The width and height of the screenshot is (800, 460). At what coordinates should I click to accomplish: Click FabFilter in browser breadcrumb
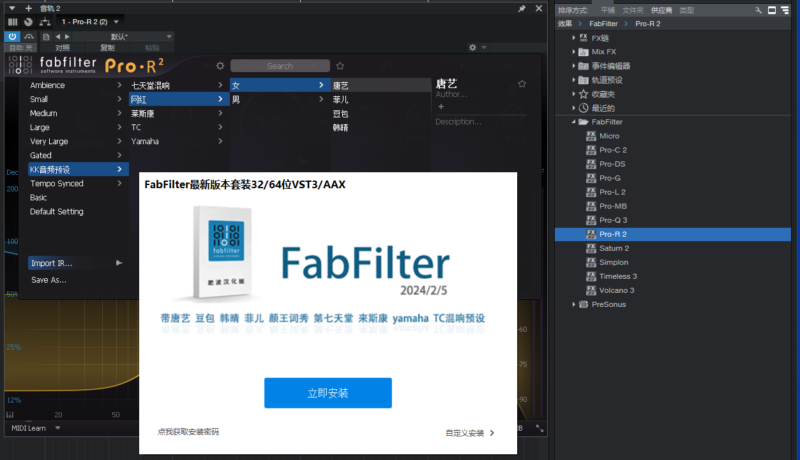coord(604,24)
